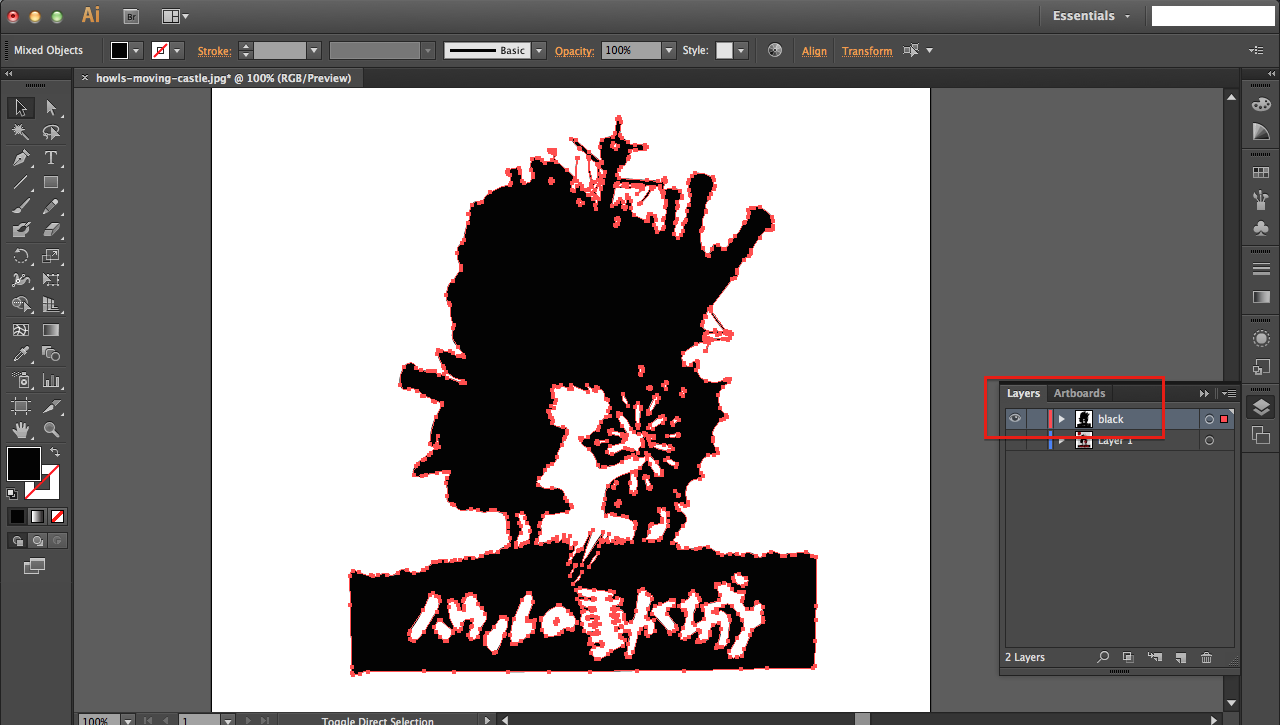Select the Free Transform tool
The image size is (1280, 725).
pyautogui.click(x=51, y=281)
